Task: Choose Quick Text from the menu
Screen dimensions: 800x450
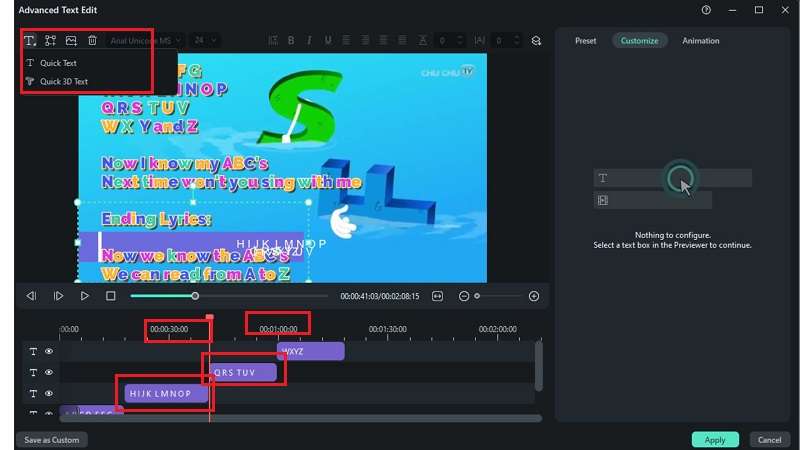Action: (x=58, y=63)
